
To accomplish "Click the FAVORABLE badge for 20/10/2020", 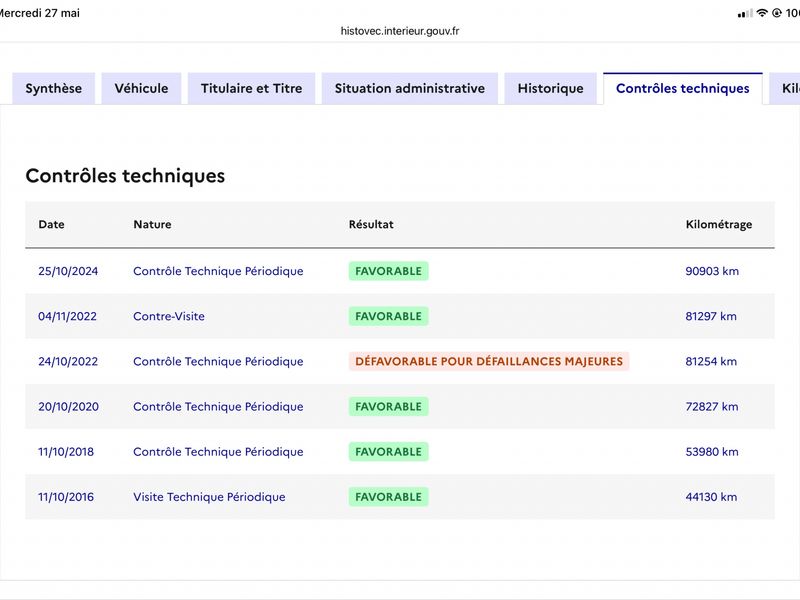I will coord(389,407).
